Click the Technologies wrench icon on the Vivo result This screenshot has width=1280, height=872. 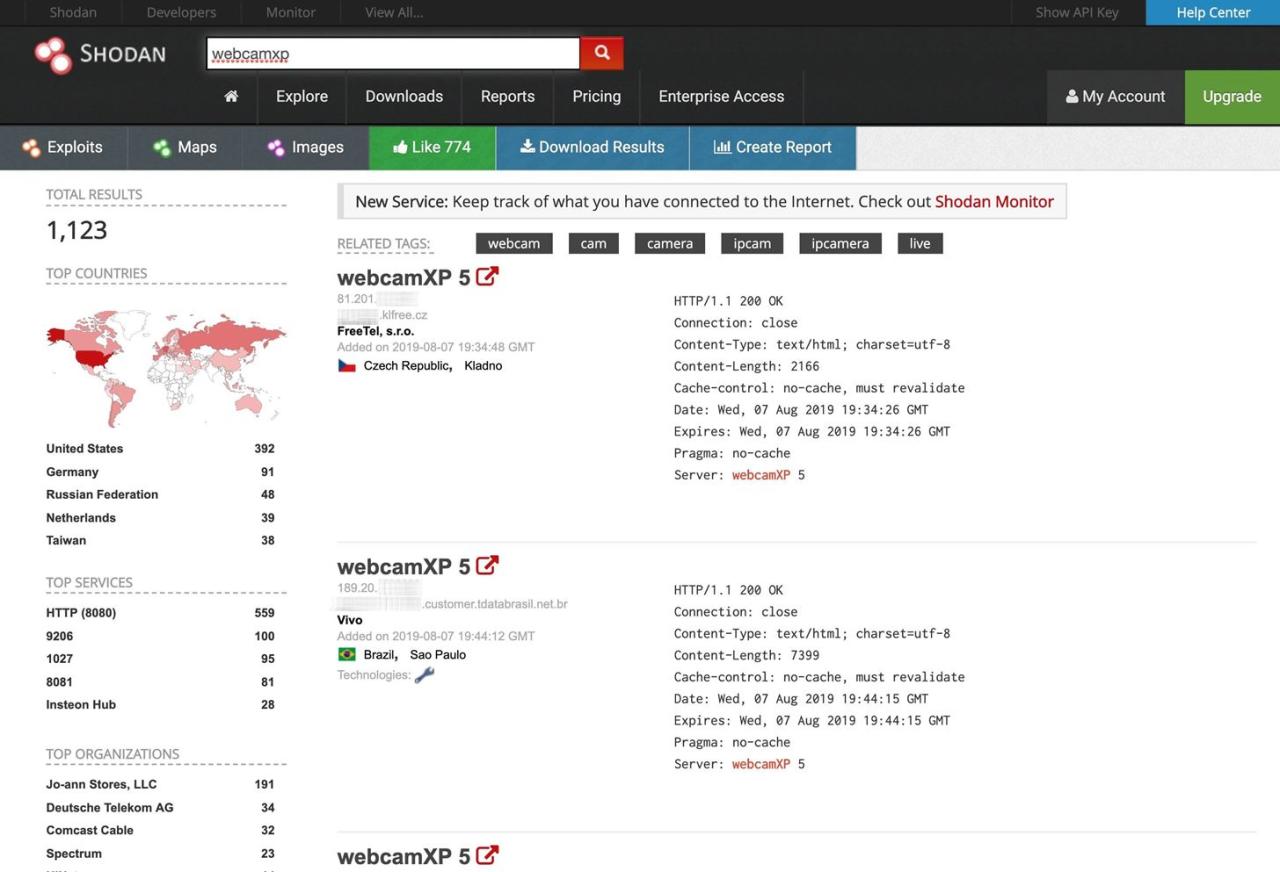[x=424, y=675]
